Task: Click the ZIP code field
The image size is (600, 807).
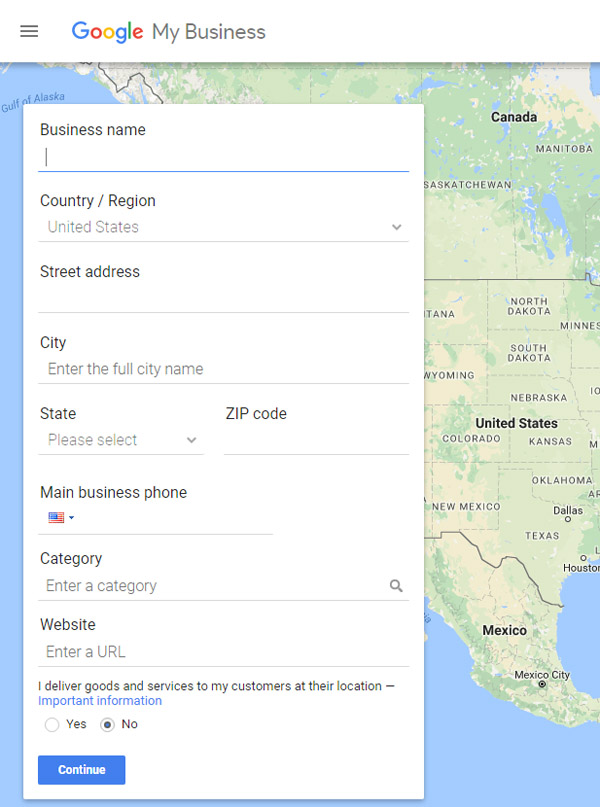Action: pos(316,441)
